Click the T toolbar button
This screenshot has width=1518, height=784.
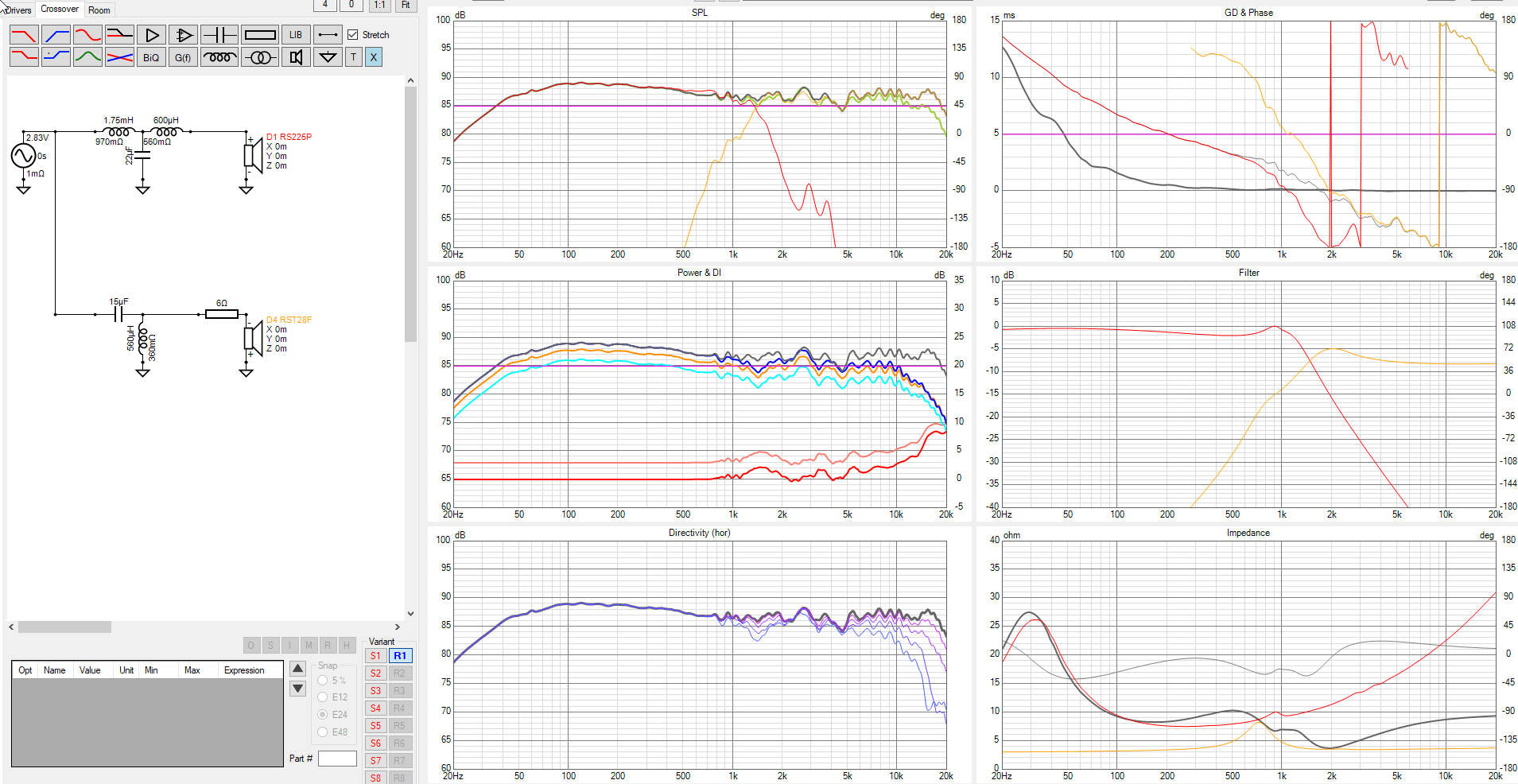point(354,57)
